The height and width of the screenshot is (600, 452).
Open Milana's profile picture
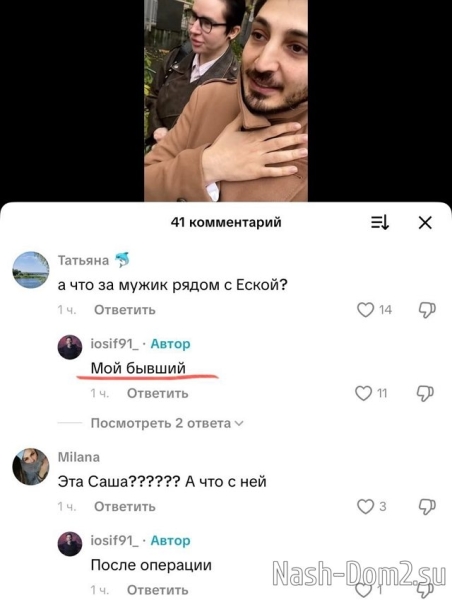click(31, 466)
